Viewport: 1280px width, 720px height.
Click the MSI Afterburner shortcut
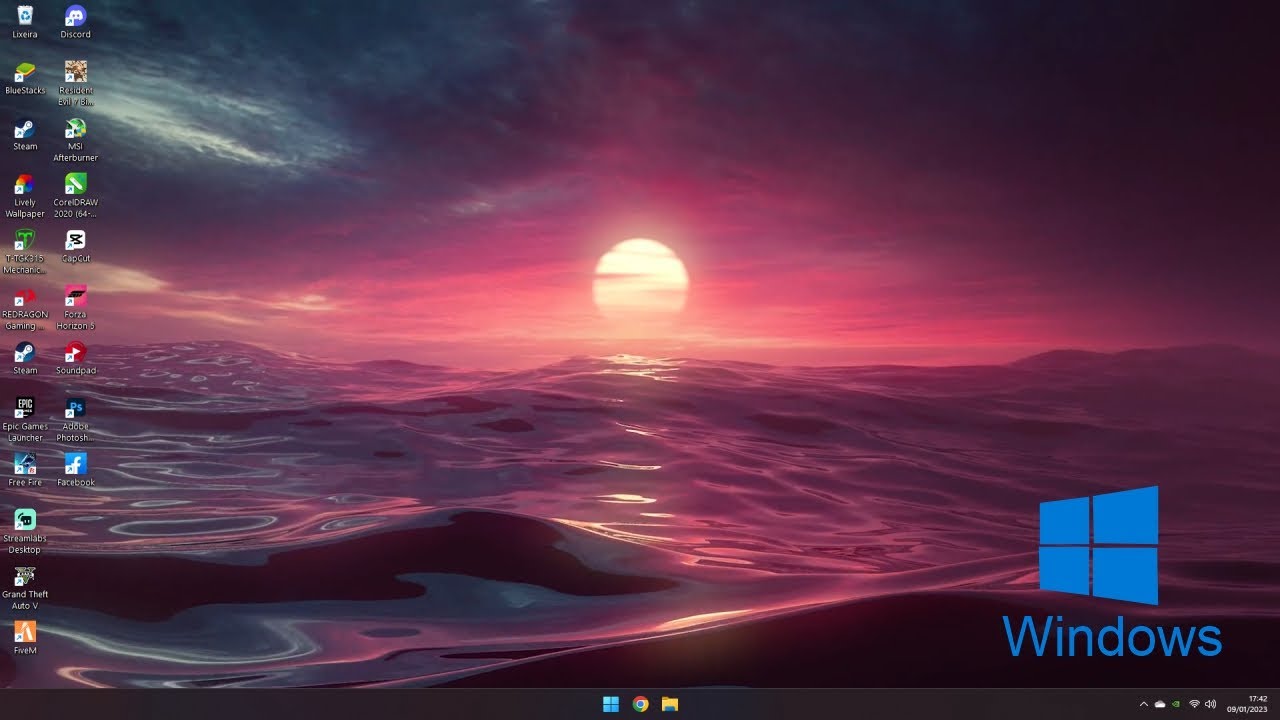[x=75, y=139]
